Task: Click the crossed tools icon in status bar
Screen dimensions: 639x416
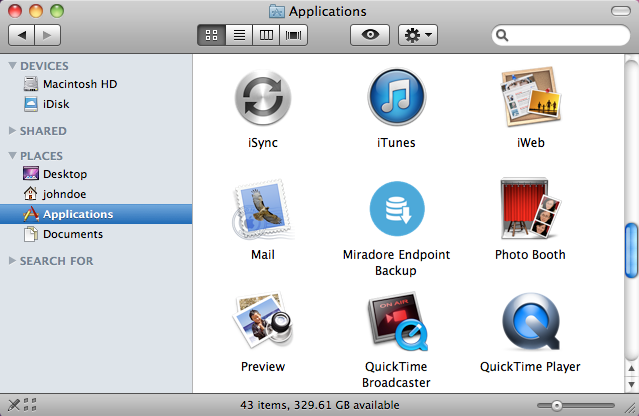Action: click(x=14, y=405)
